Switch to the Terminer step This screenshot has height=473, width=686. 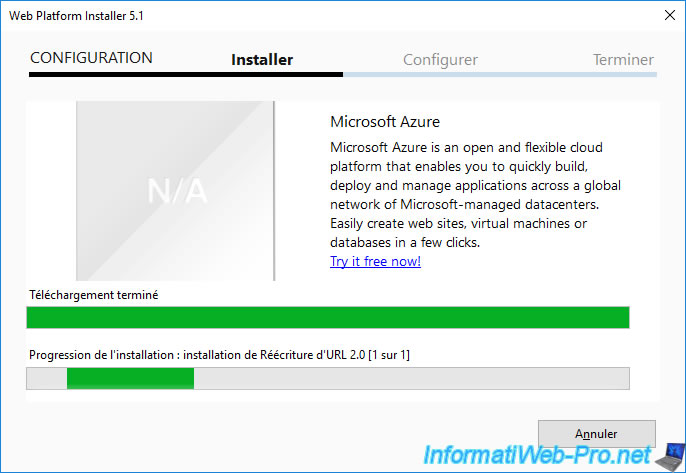point(623,60)
